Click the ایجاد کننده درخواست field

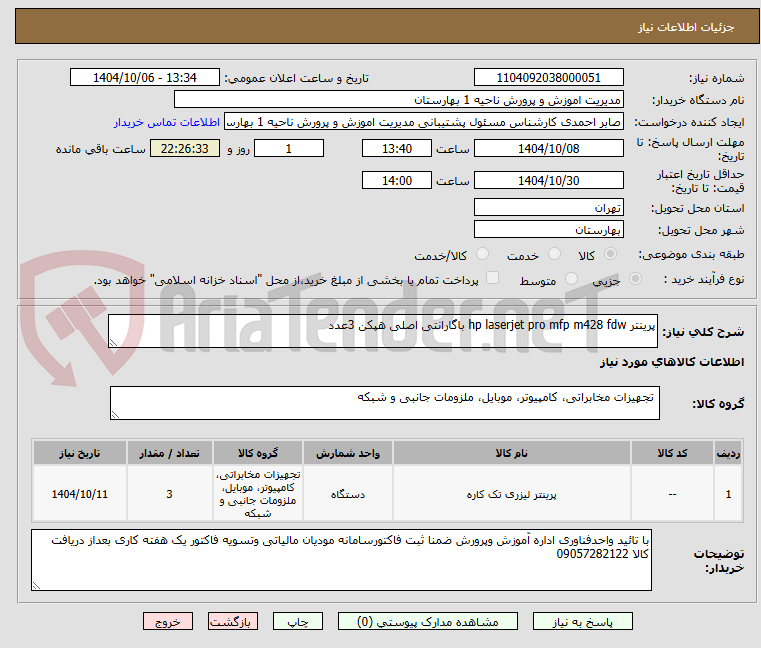tap(424, 122)
